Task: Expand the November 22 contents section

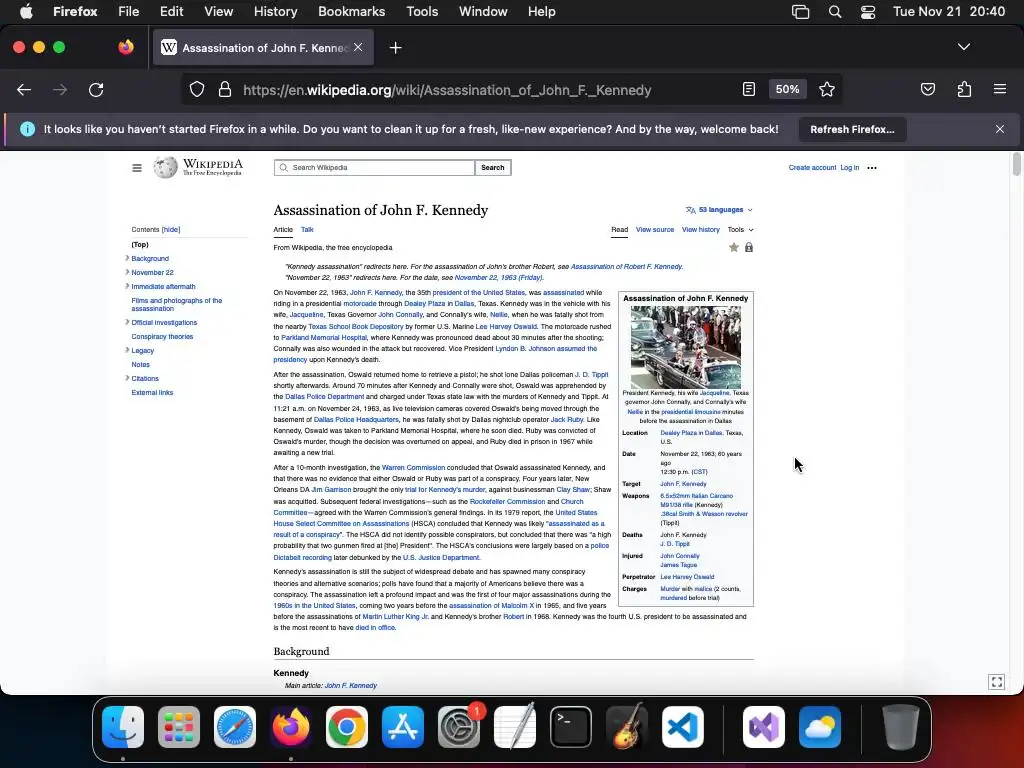Action: coord(127,272)
